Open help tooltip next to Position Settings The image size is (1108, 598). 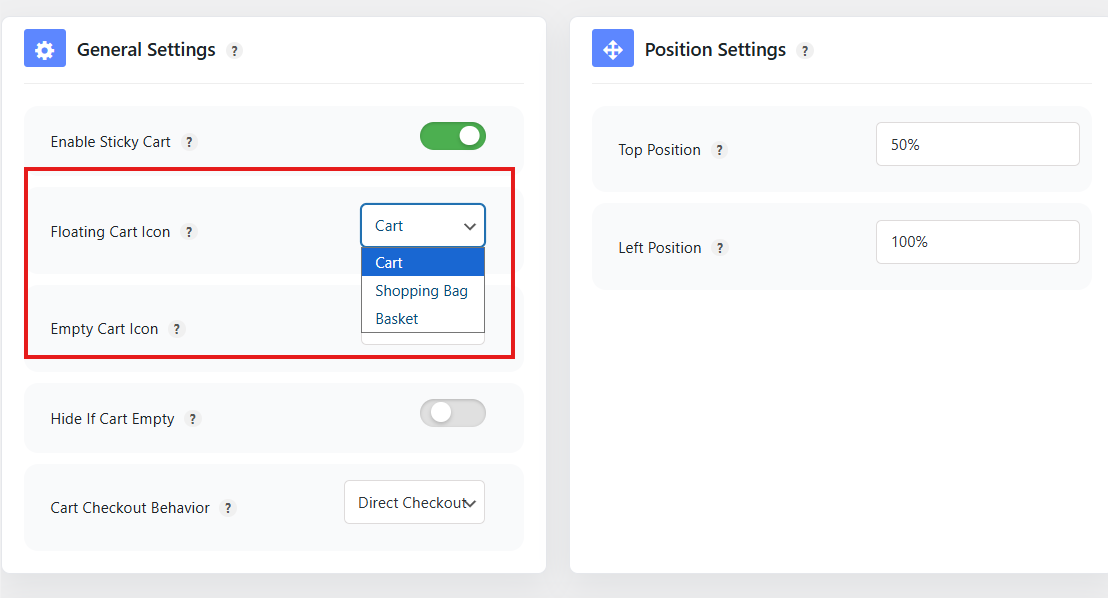click(805, 51)
